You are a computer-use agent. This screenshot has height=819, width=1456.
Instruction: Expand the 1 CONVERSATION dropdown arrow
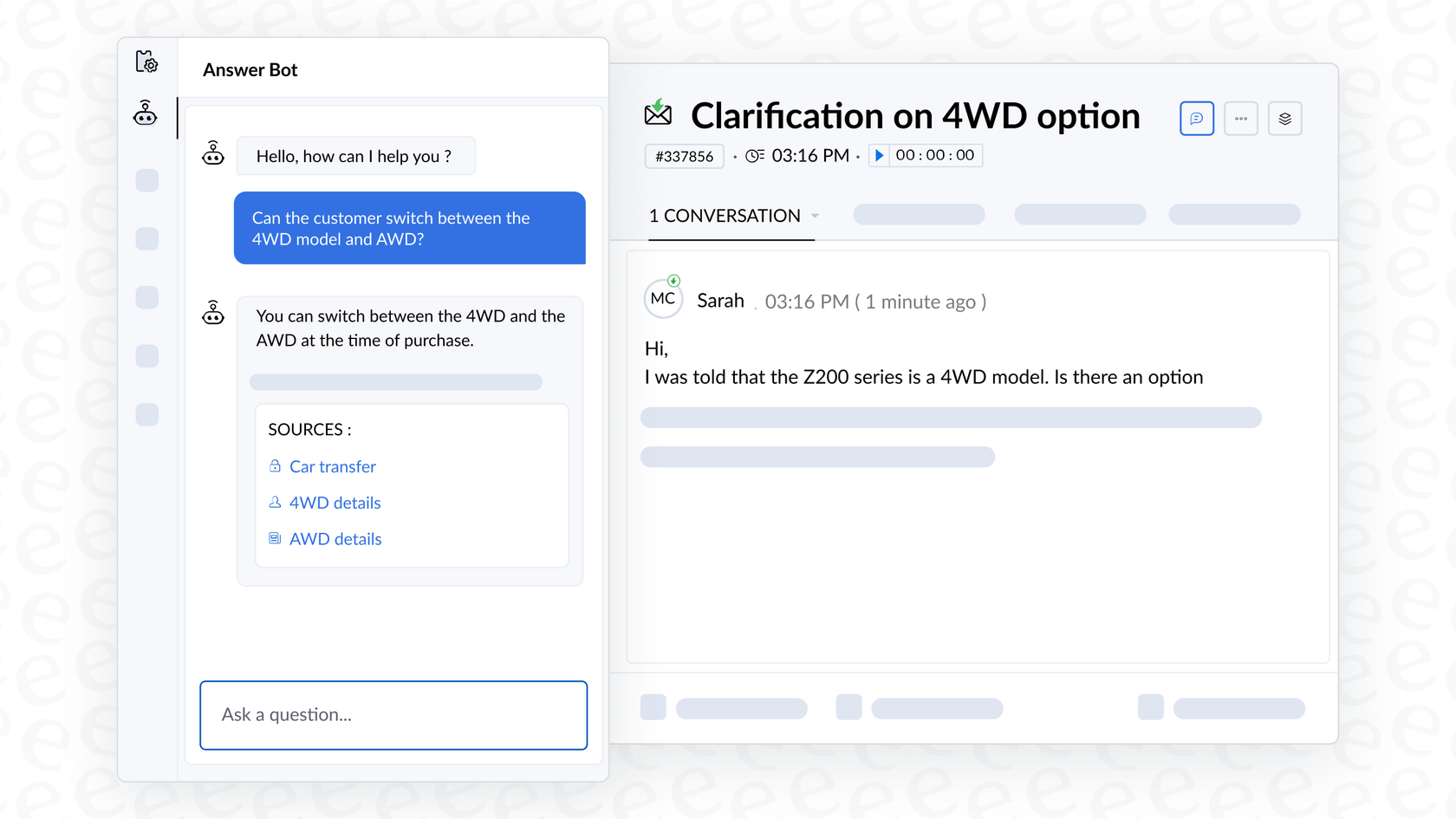pos(815,216)
